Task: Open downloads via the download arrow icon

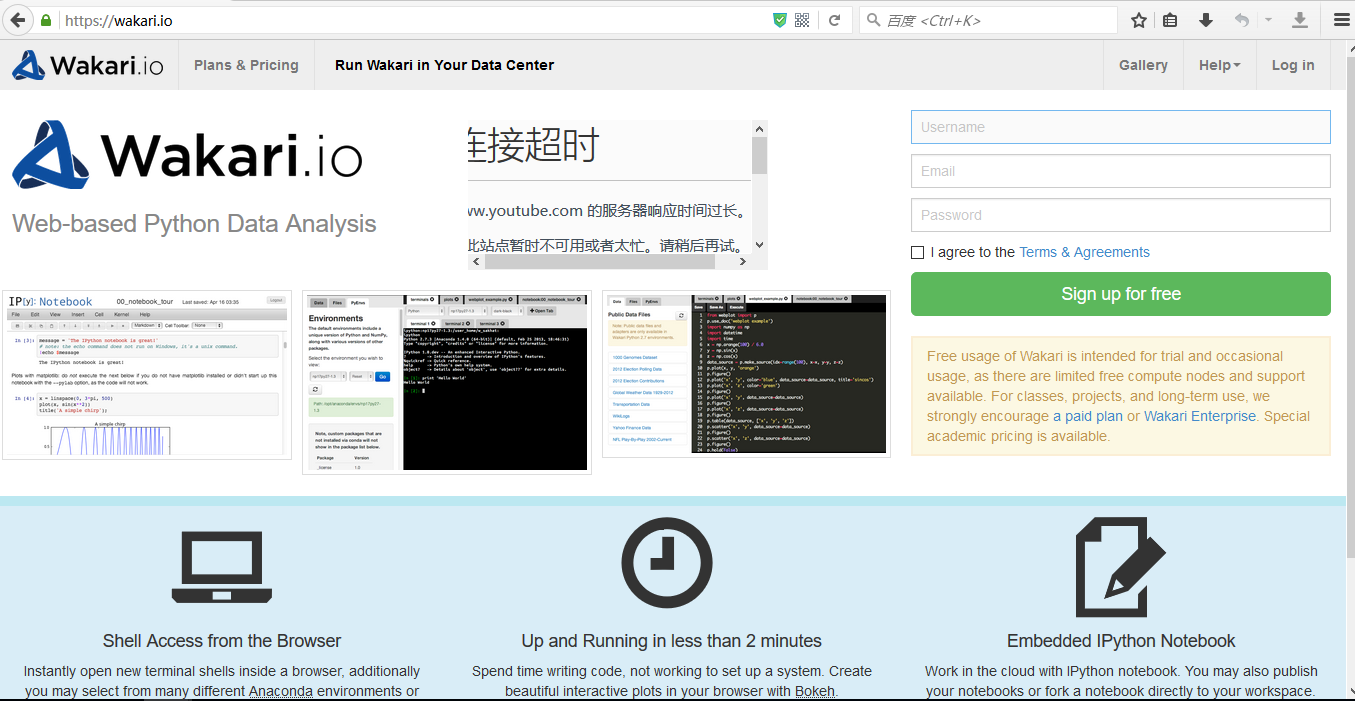Action: point(1206,19)
